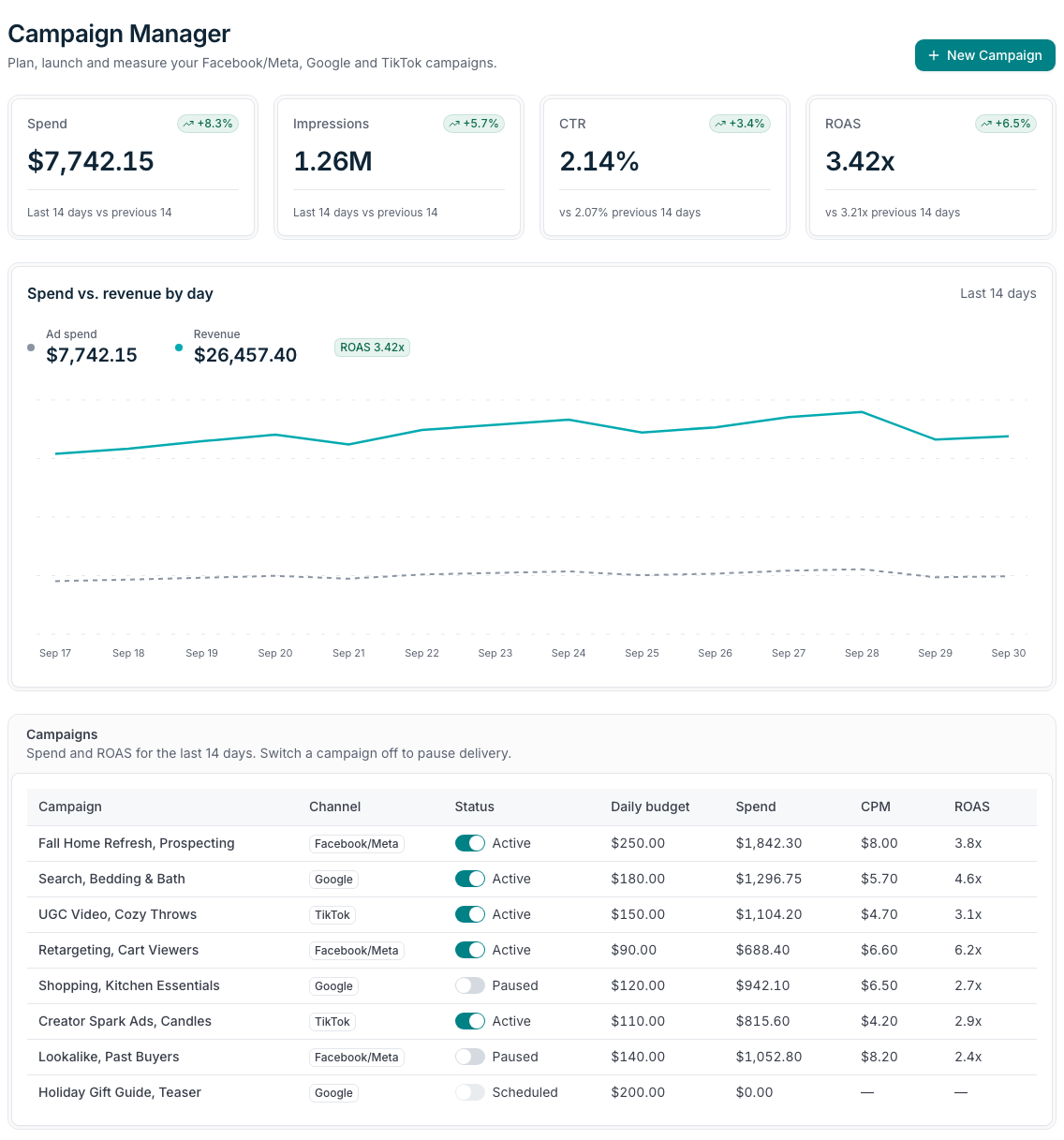This screenshot has height=1140, width=1064.
Task: Click the 1.26M Impressions value
Action: point(332,161)
